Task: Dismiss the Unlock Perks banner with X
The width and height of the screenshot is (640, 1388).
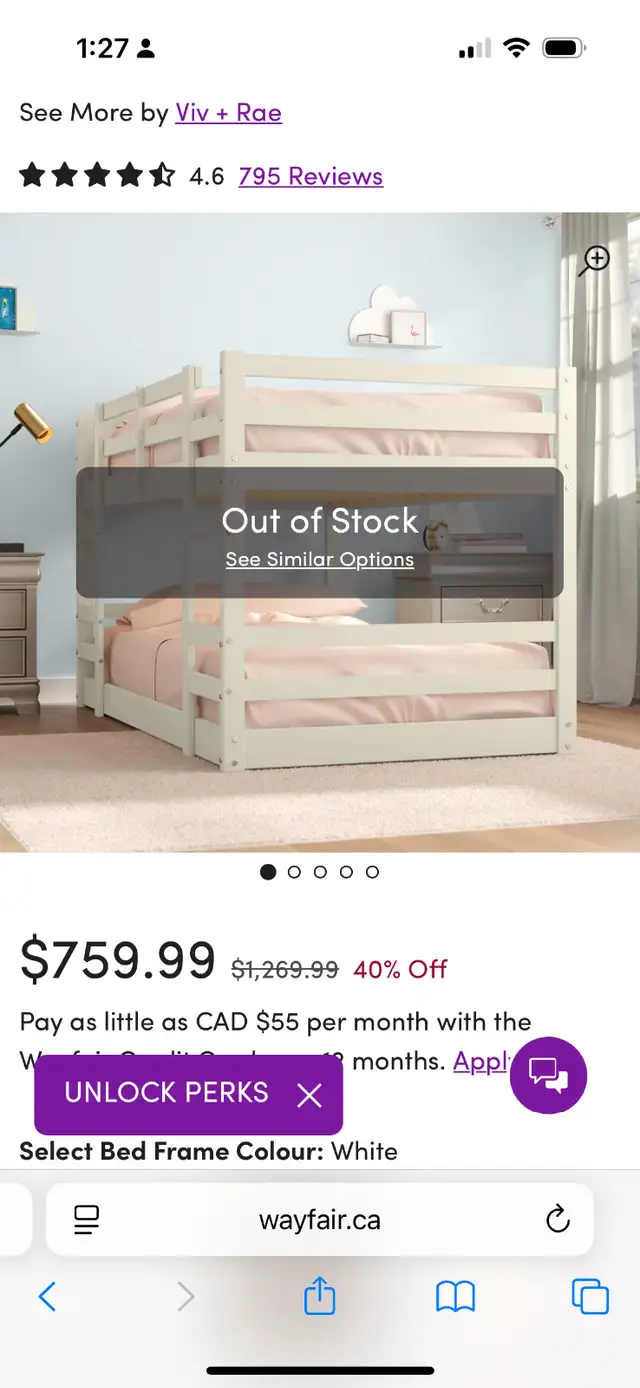Action: click(x=310, y=1095)
